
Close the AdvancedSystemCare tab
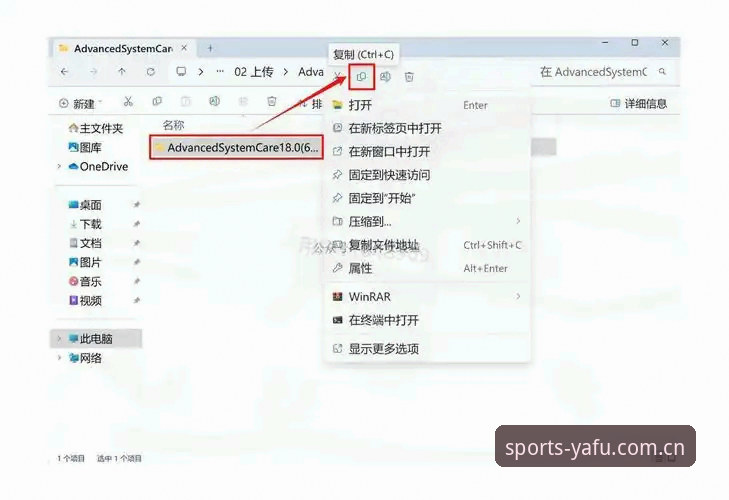click(185, 48)
